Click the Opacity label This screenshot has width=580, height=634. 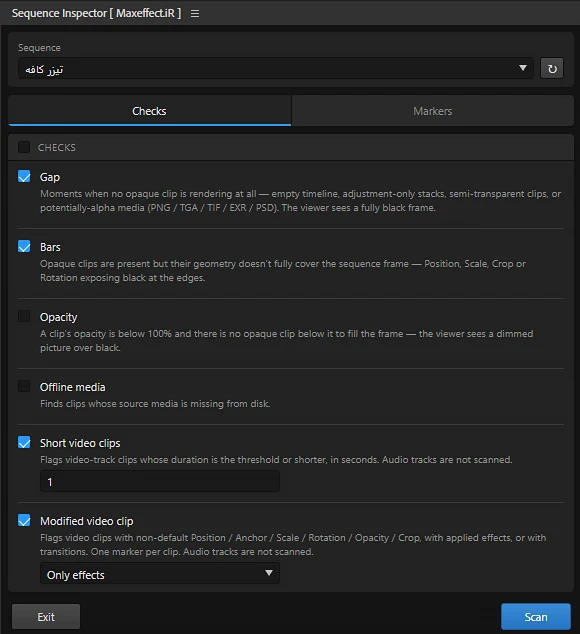pyautogui.click(x=59, y=317)
